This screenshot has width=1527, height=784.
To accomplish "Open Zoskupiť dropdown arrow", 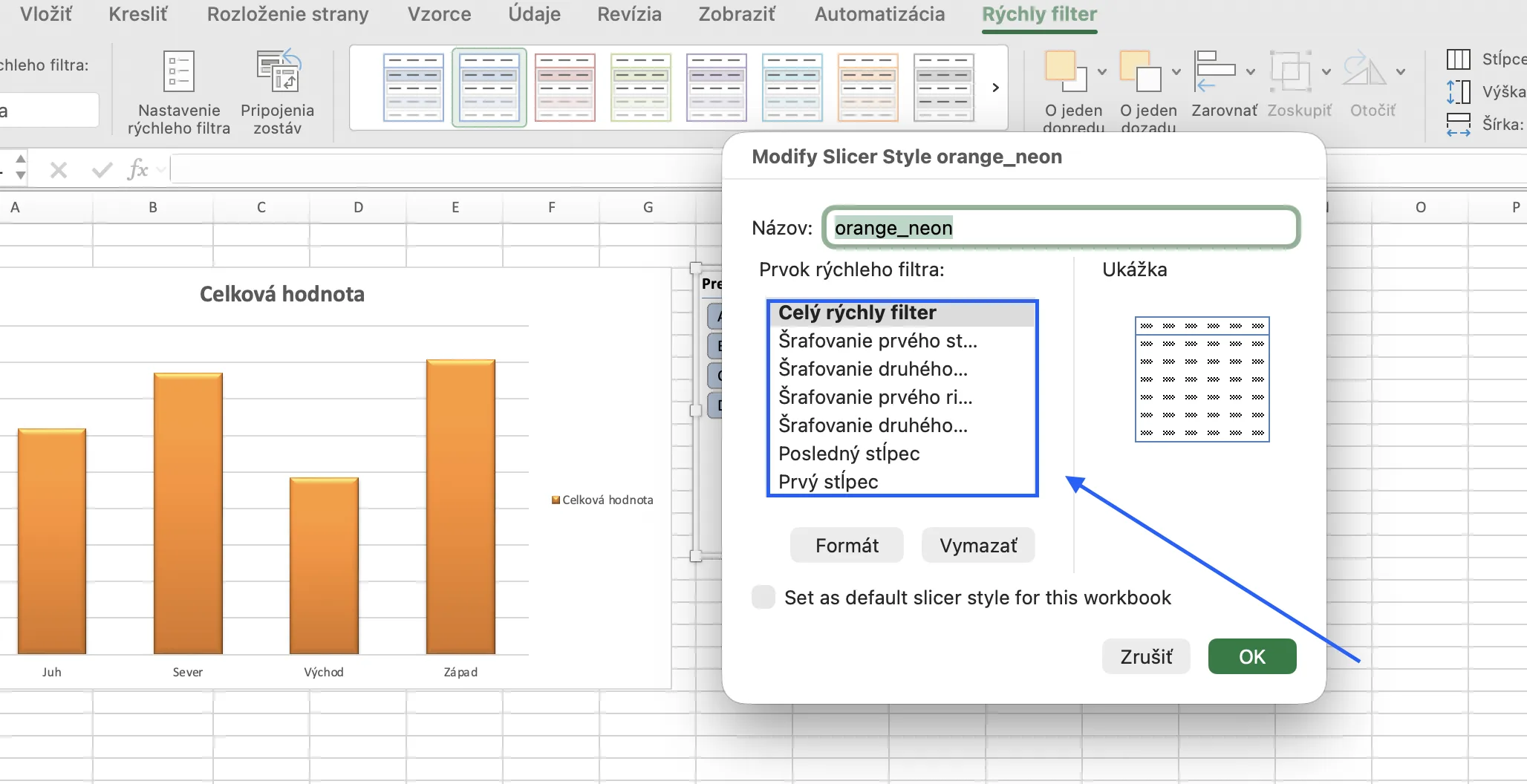I will point(1326,72).
